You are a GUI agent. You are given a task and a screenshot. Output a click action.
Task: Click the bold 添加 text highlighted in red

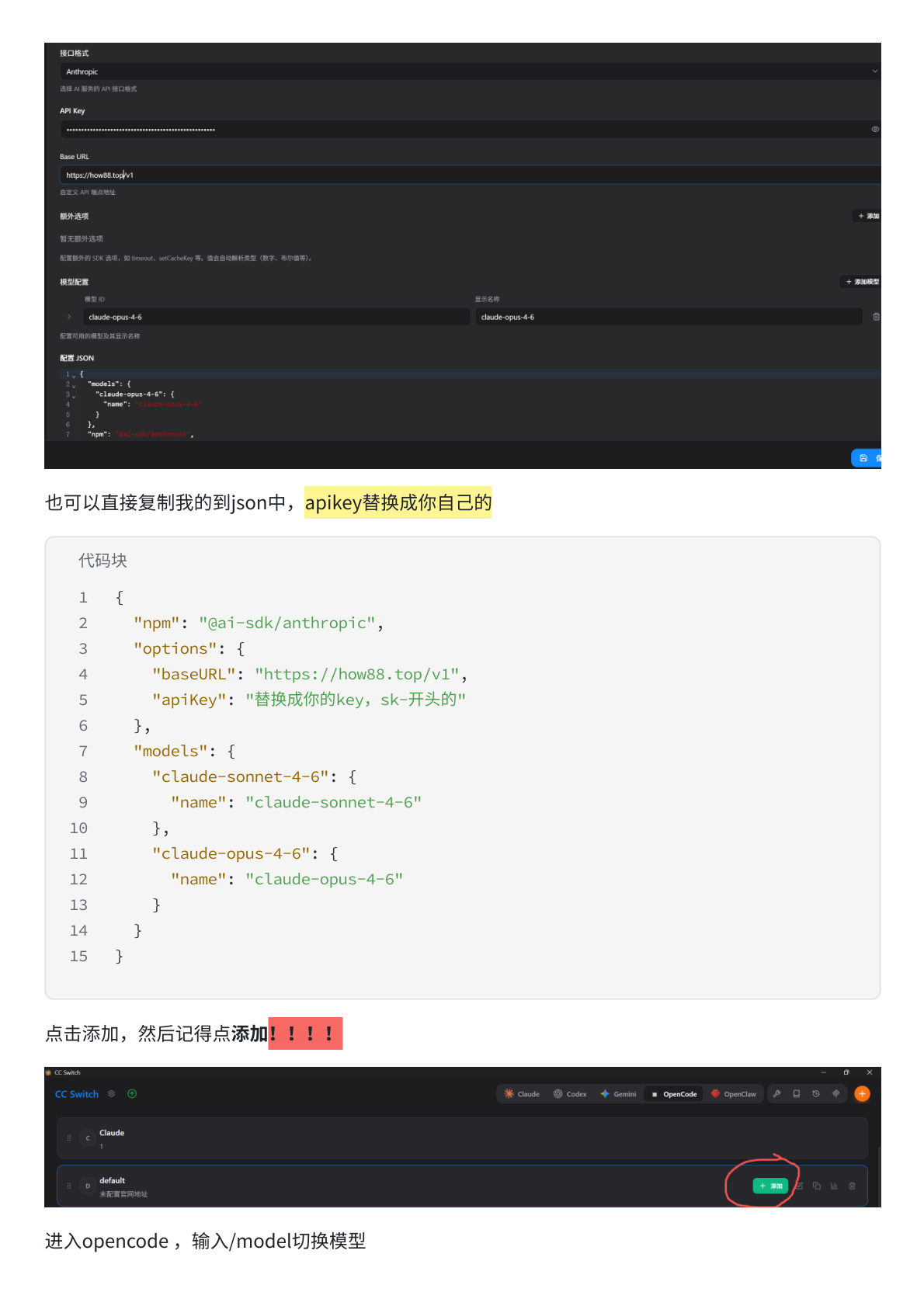point(250,1033)
